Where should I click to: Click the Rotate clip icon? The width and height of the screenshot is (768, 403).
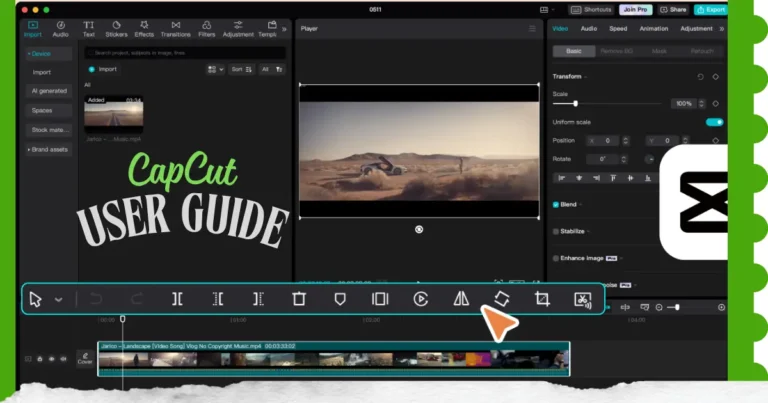[x=502, y=299]
